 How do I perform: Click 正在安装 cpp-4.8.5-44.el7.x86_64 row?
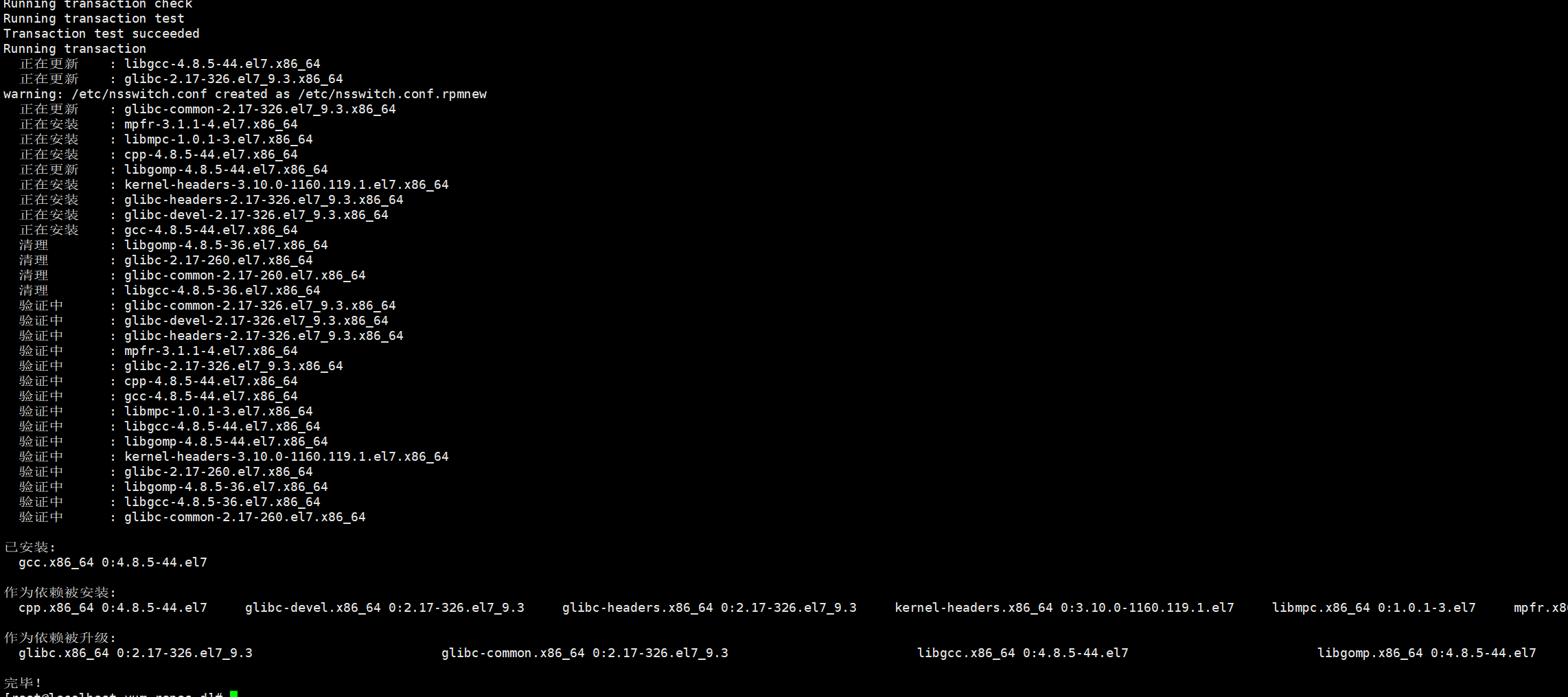(x=159, y=155)
